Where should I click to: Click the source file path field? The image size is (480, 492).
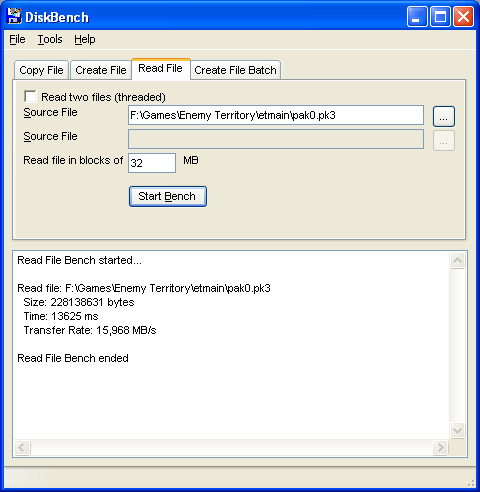point(276,115)
